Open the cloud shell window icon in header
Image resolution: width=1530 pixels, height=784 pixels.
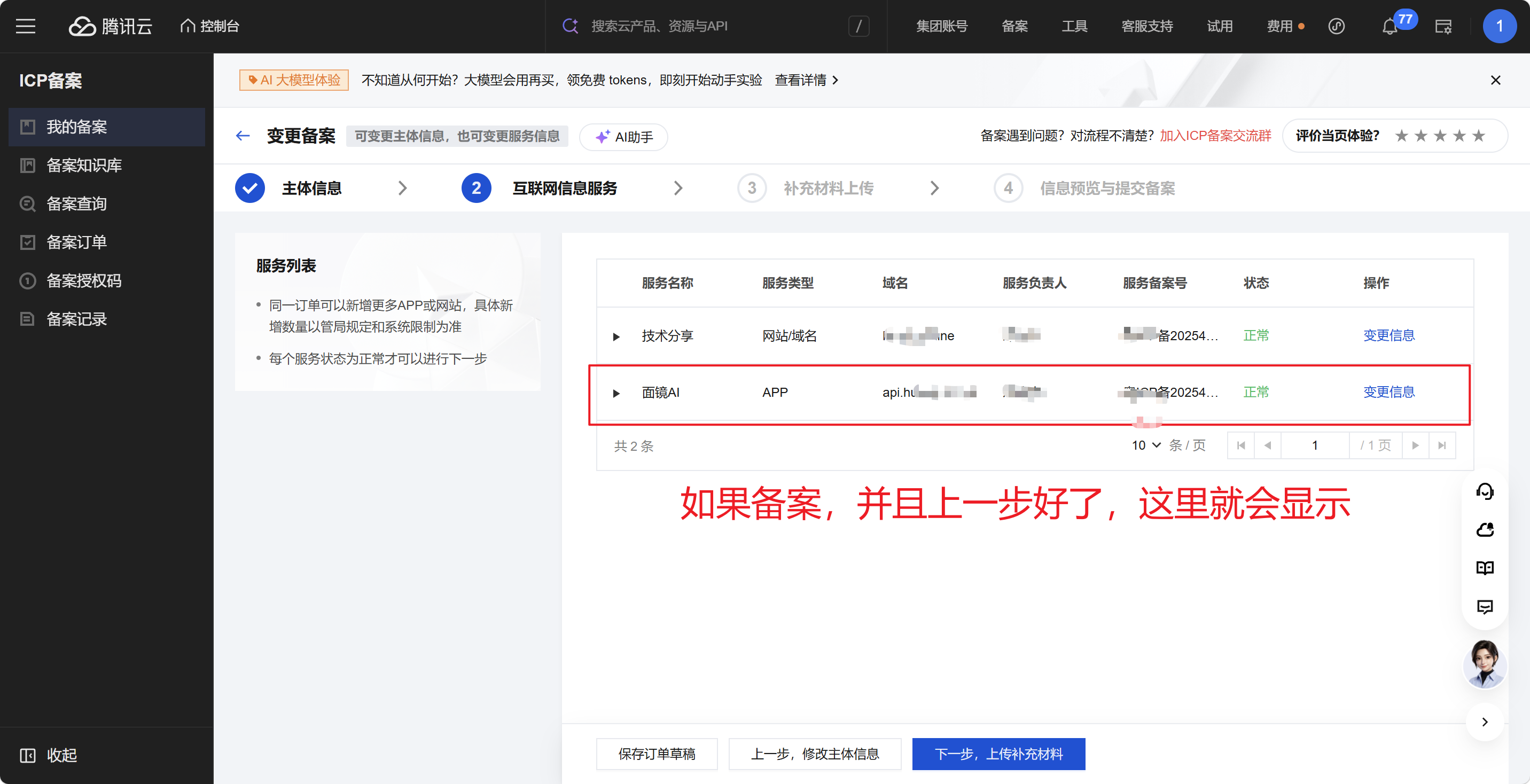point(1443,26)
